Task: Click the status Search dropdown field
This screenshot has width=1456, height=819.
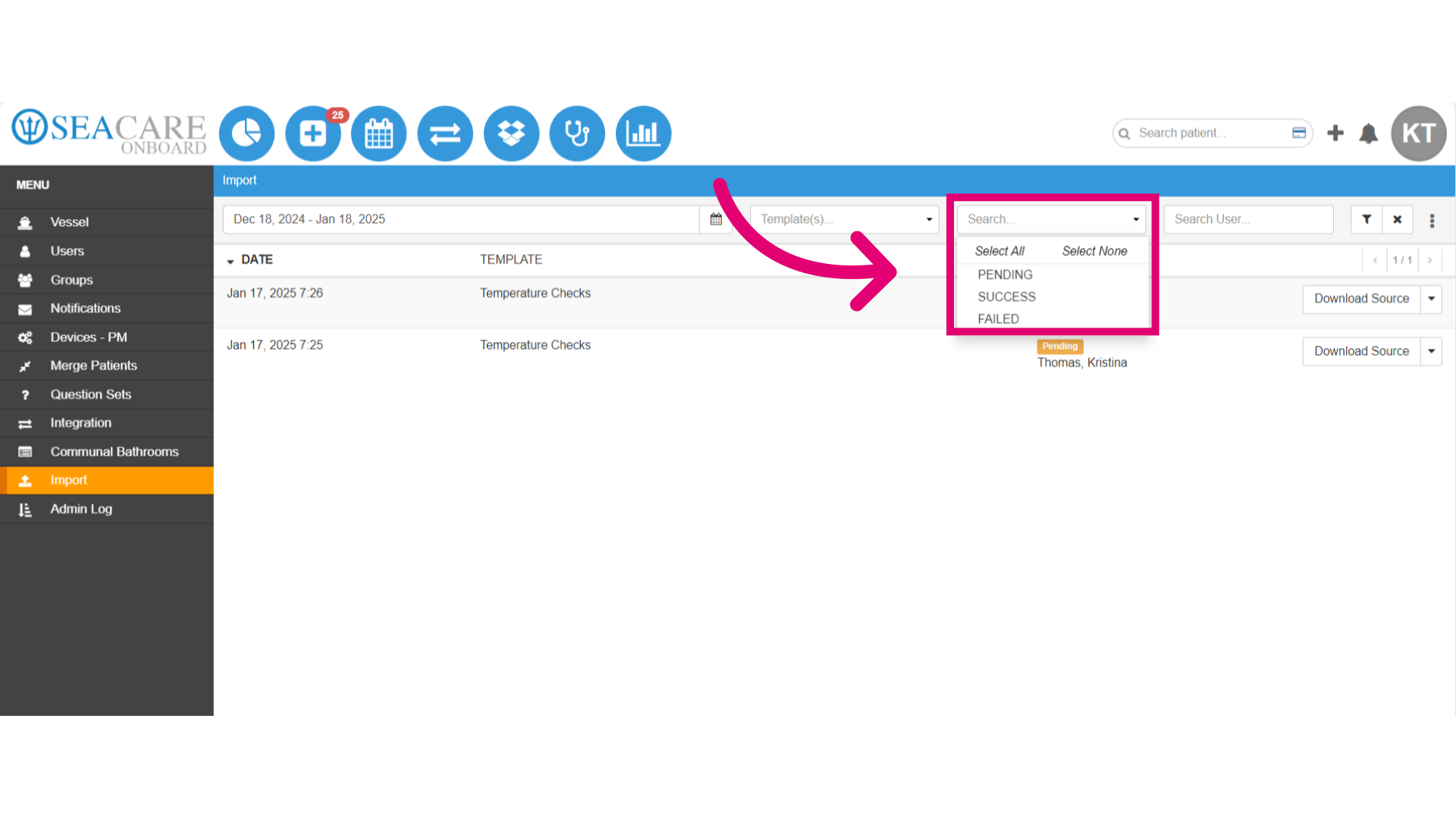Action: [x=1051, y=219]
